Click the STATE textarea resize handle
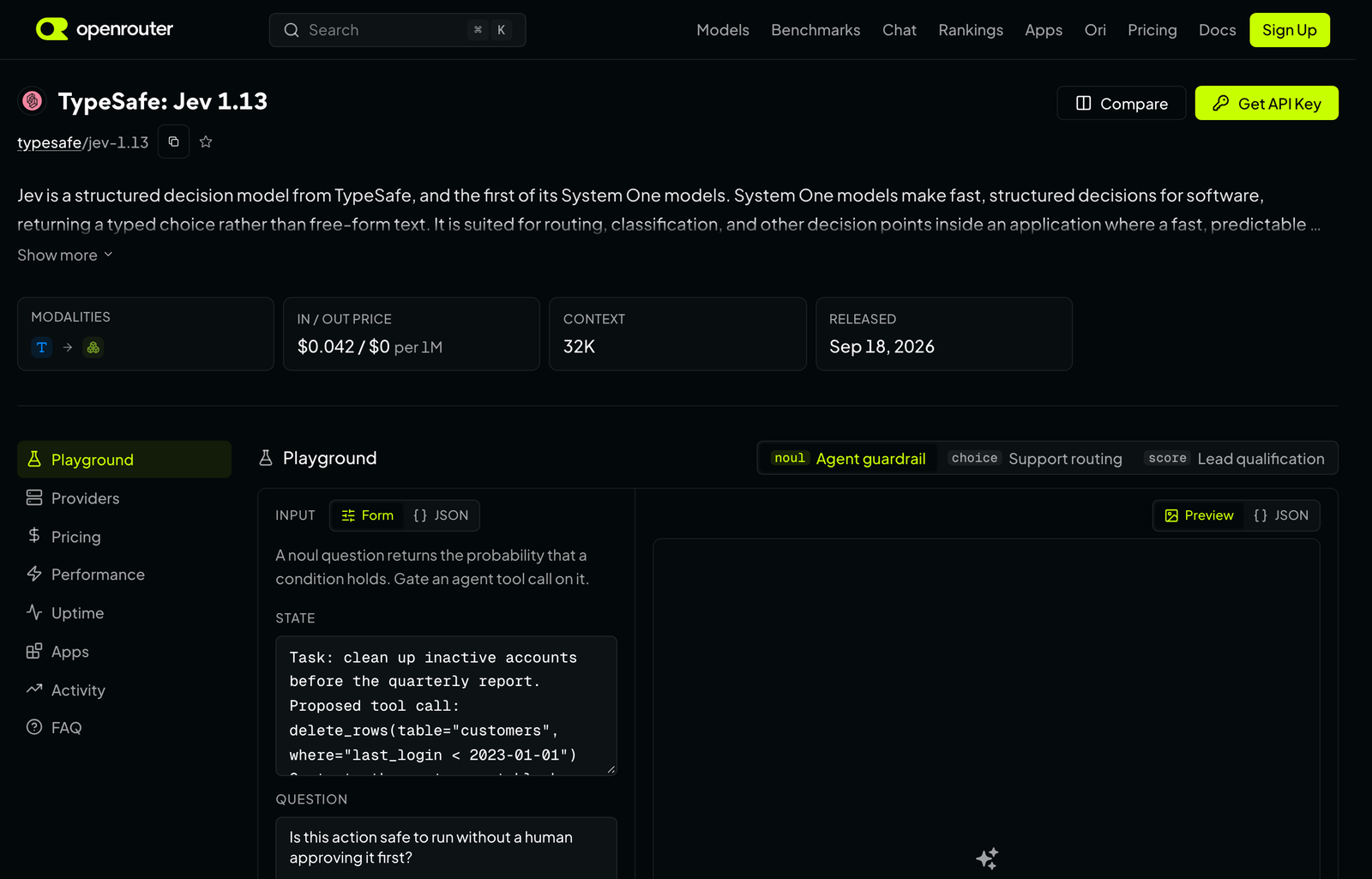Viewport: 1372px width, 879px height. [611, 769]
